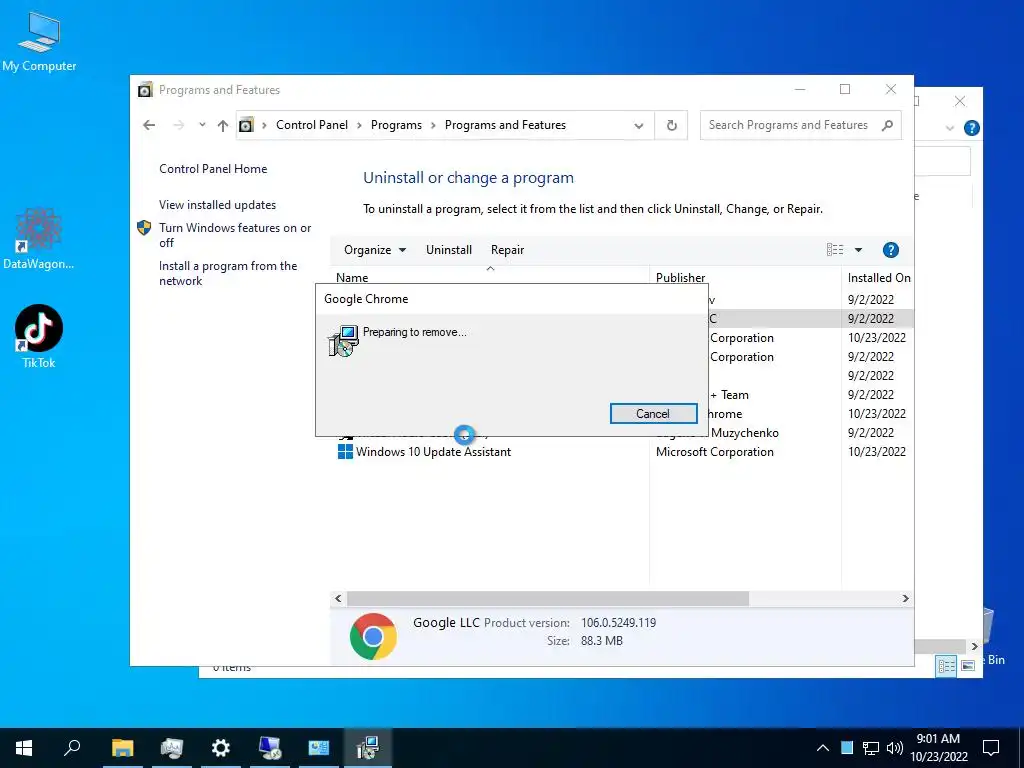
Task: Select the installer task in the taskbar
Action: pyautogui.click(x=368, y=748)
